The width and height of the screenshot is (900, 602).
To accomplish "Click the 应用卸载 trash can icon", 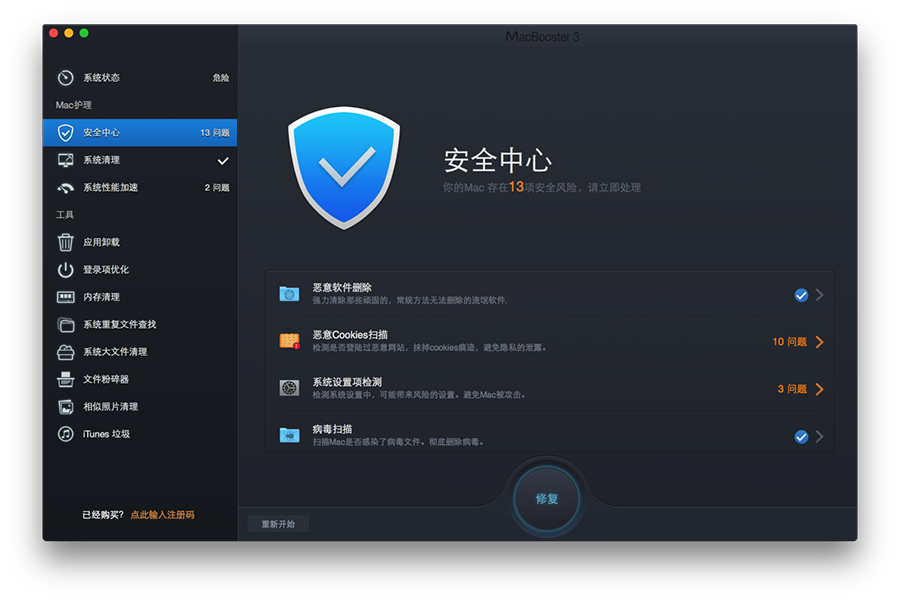I will click(x=65, y=242).
